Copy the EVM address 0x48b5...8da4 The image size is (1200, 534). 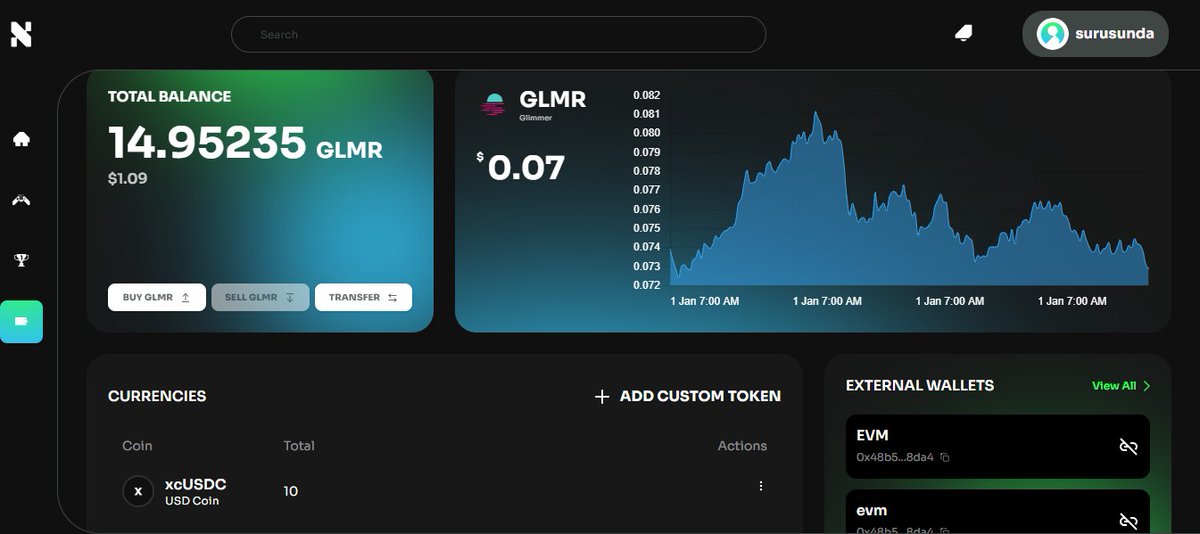point(944,457)
